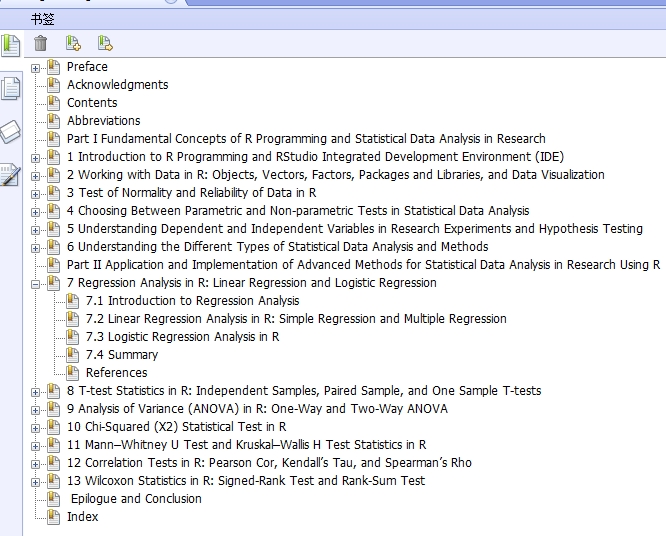Expand the Preface bookmark
666x536 pixels.
(36, 68)
